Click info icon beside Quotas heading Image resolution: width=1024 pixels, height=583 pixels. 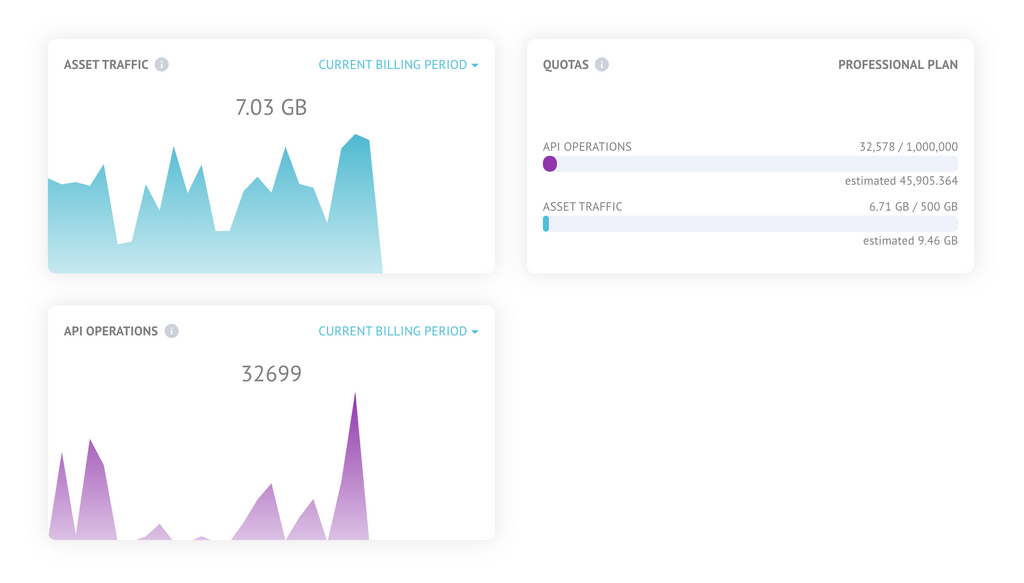pyautogui.click(x=601, y=65)
